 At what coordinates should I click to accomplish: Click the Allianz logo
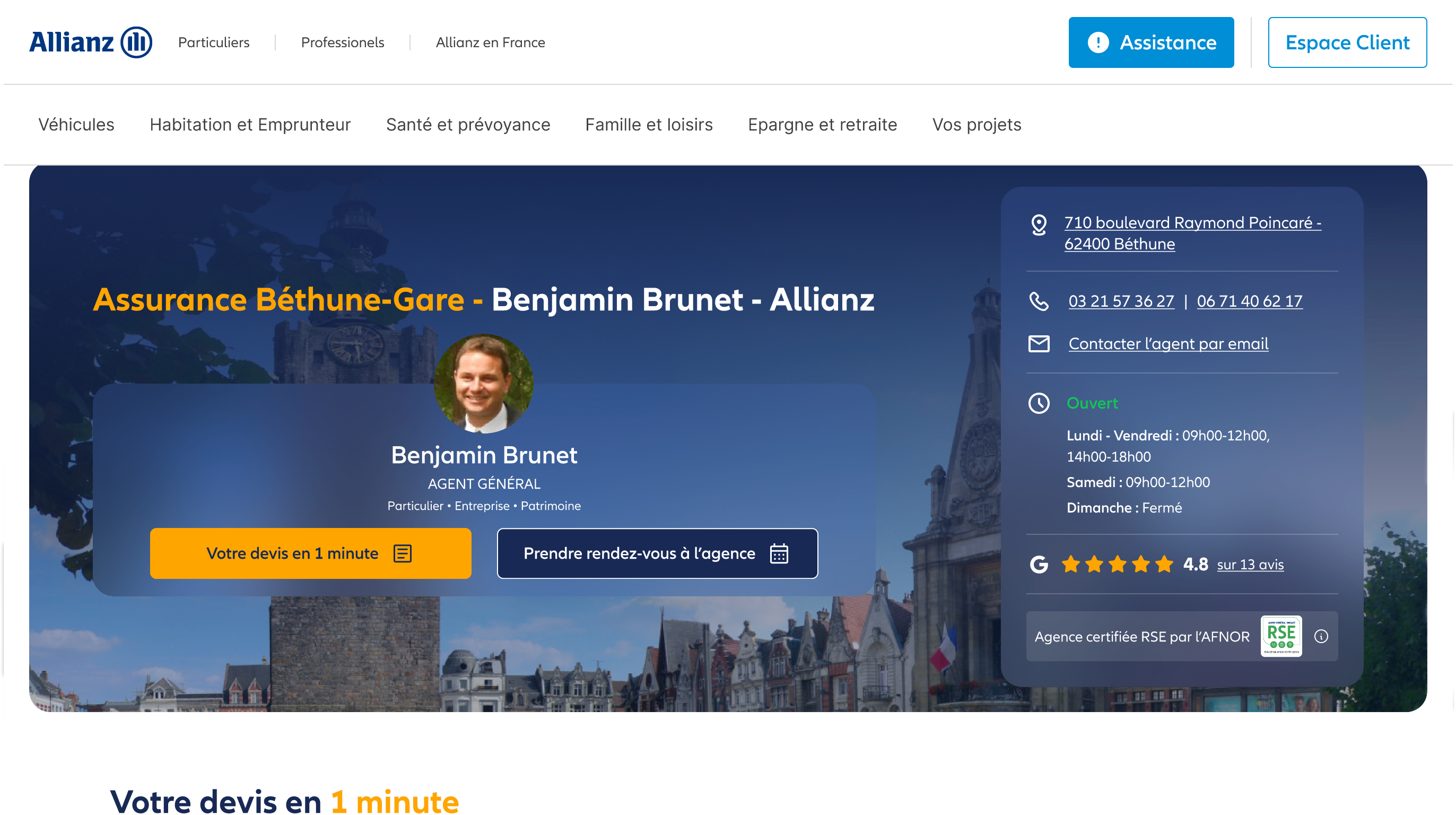click(x=90, y=42)
